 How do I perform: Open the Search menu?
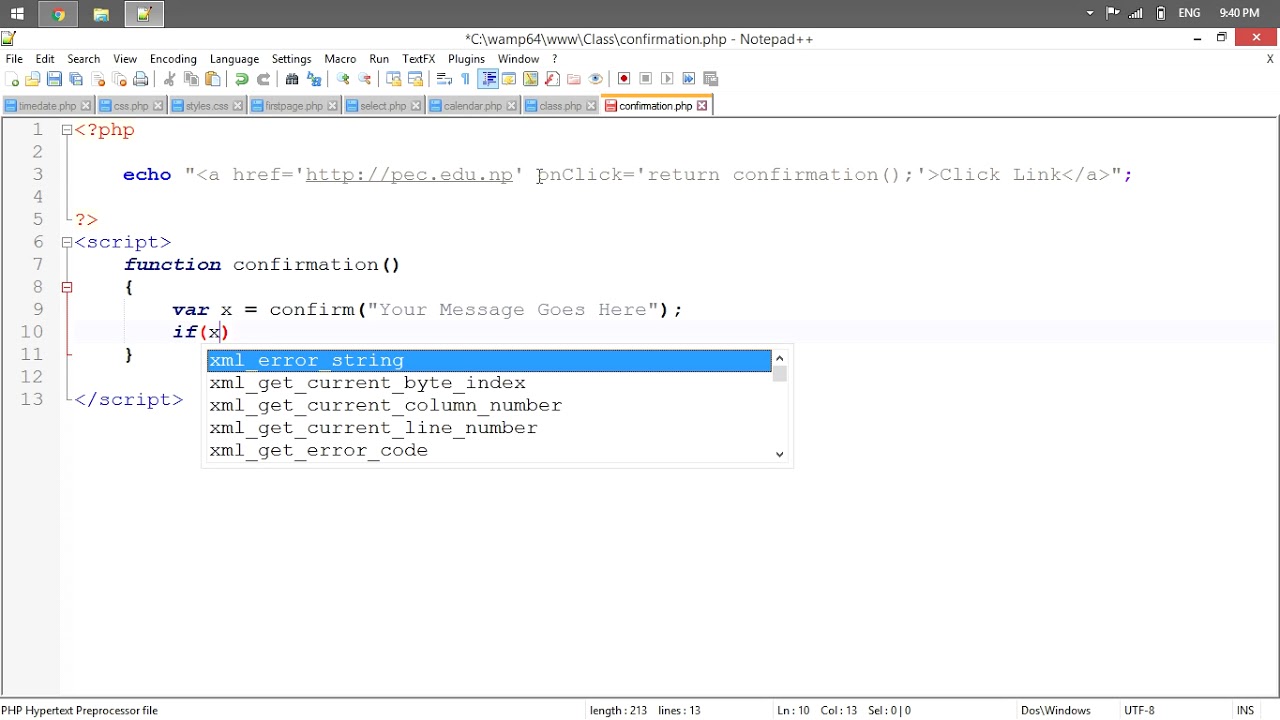(x=84, y=59)
